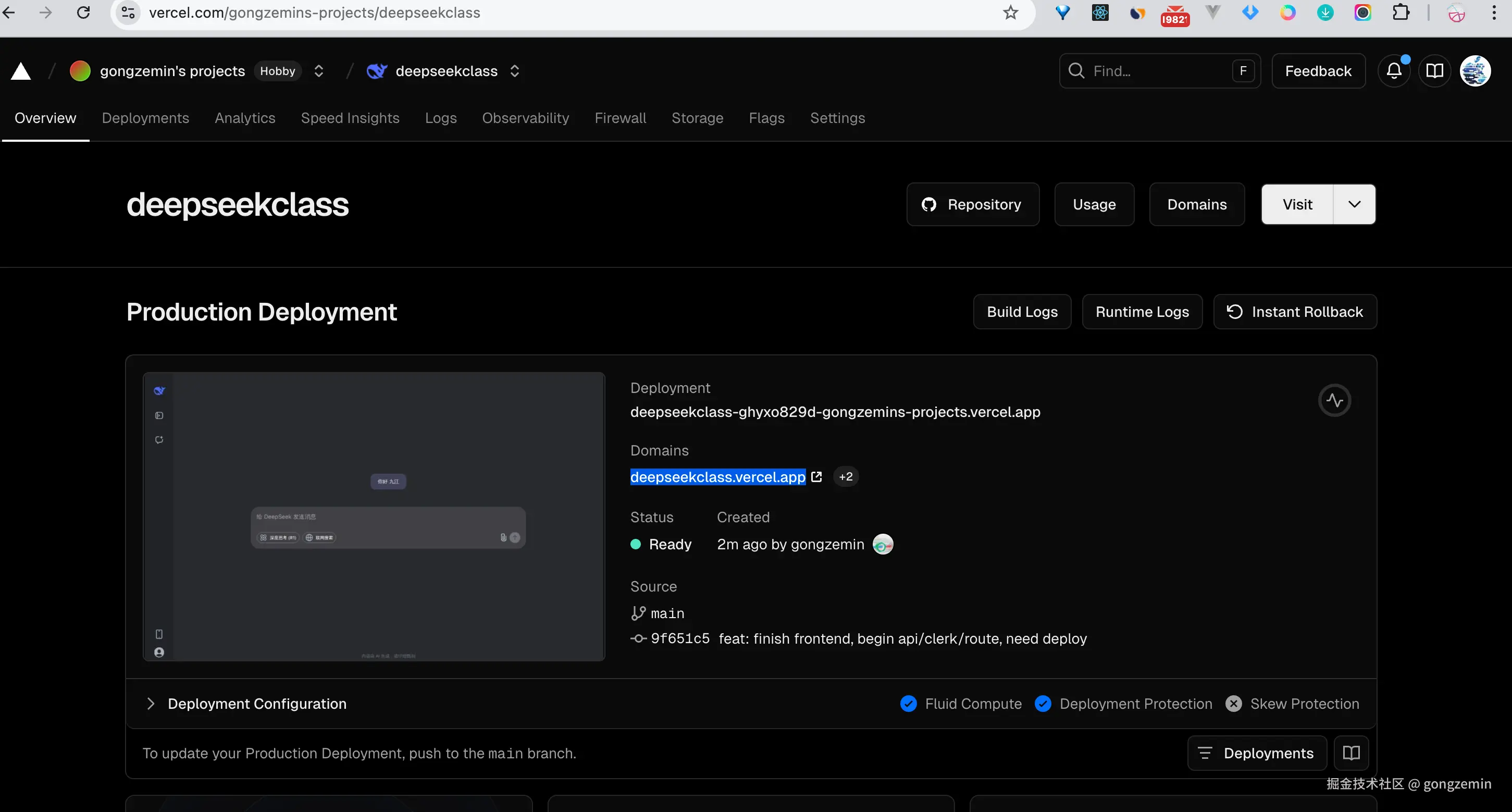The image size is (1512, 812).
Task: Open the project Settings tab
Action: coord(837,118)
